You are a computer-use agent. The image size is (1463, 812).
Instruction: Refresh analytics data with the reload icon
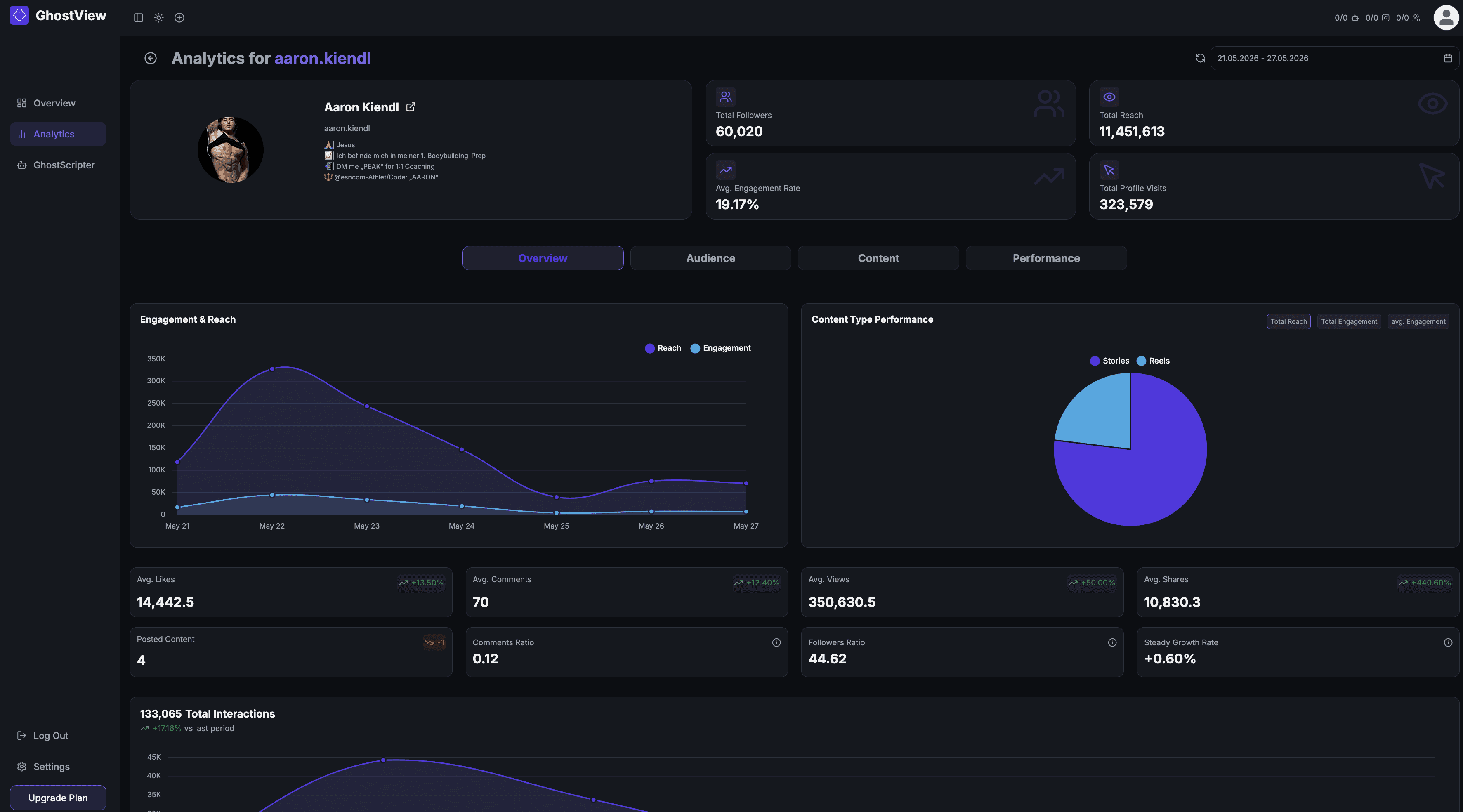[1200, 59]
